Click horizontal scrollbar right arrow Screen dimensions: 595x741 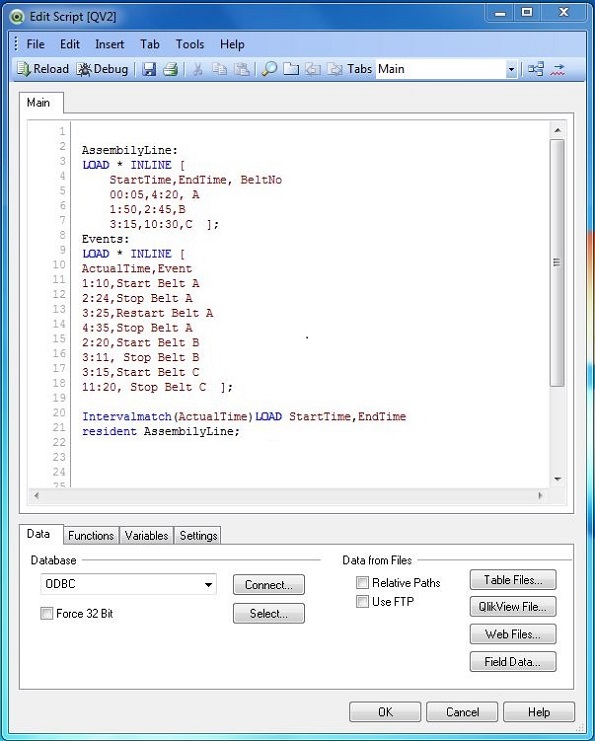click(x=541, y=495)
